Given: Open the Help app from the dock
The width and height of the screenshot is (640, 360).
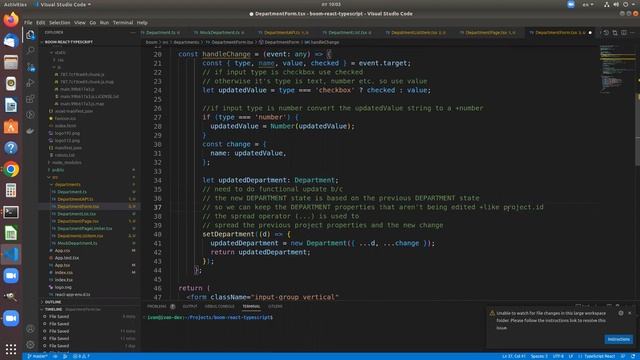Looking at the screenshot, I should click(11, 147).
